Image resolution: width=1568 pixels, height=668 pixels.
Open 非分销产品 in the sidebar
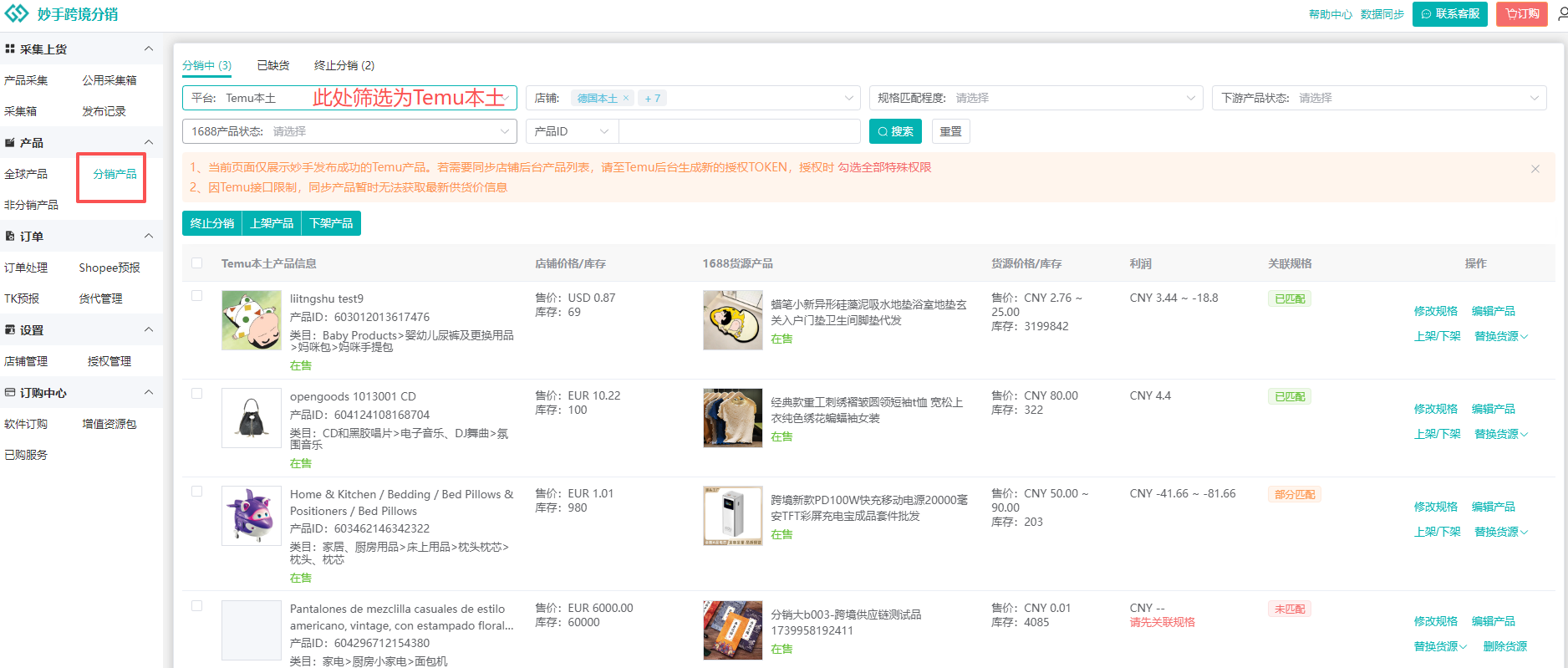[31, 205]
